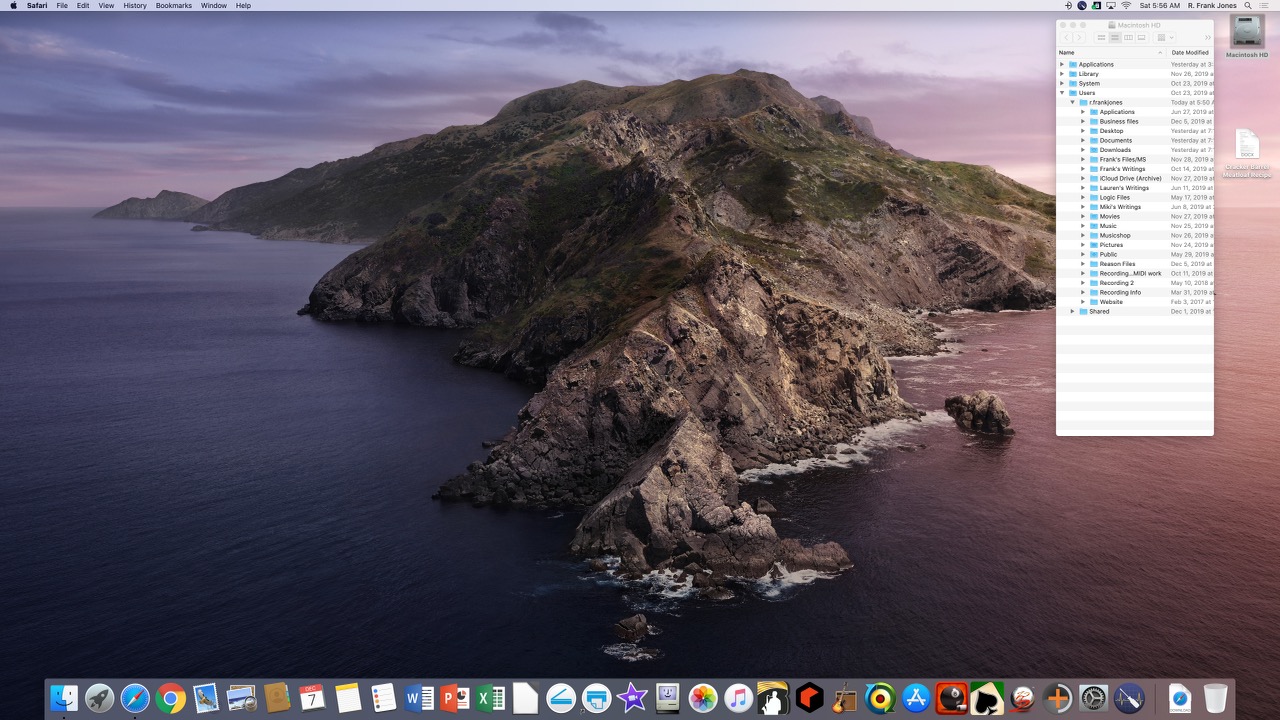Launch iMovie star icon in the Dock
This screenshot has height=720, width=1280.
(632, 697)
